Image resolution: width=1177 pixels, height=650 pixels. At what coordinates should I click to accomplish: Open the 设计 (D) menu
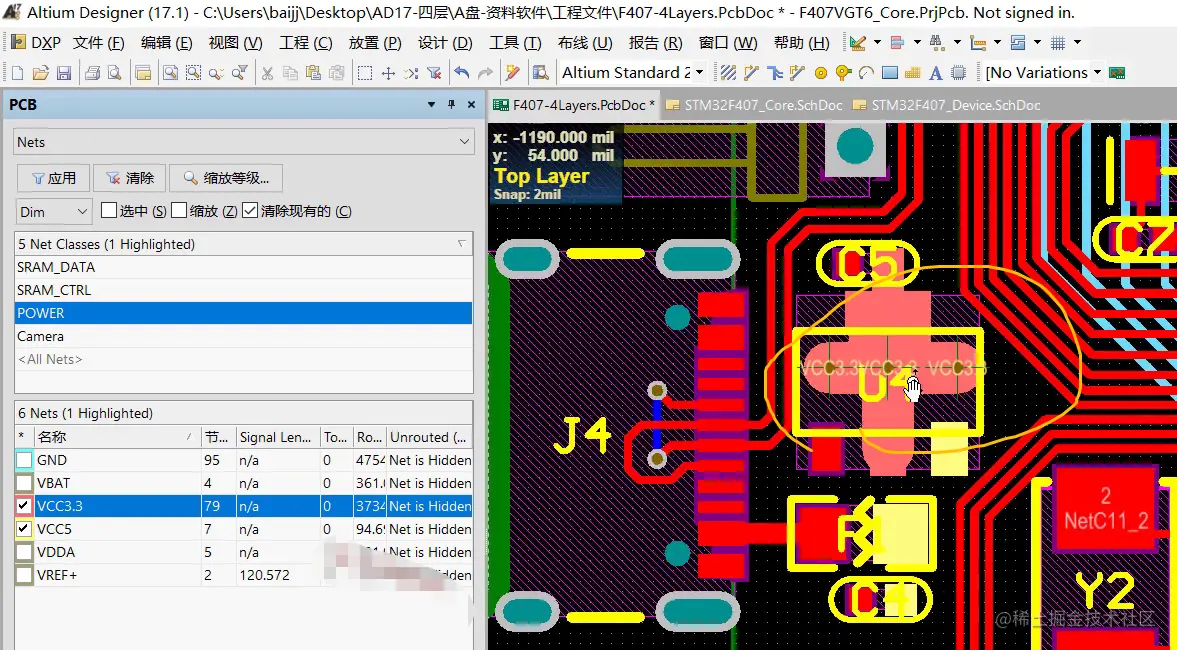click(x=445, y=43)
